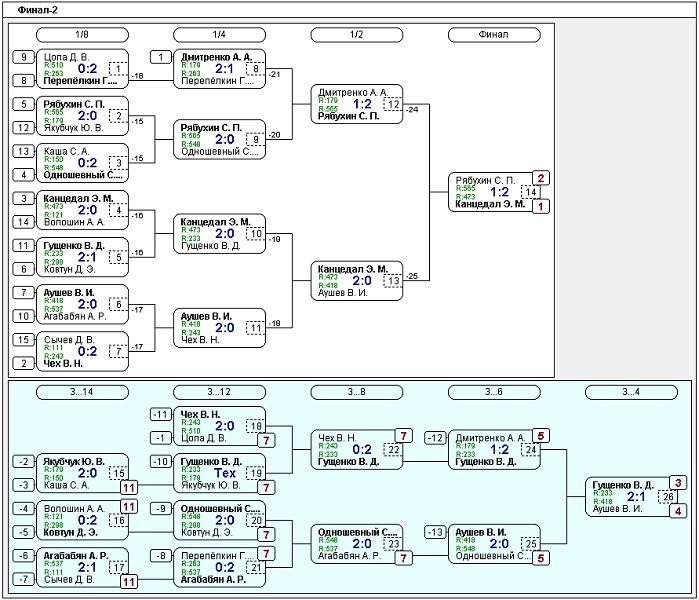699x600 pixels.
Task: Select the 1/8 round header
Action: click(x=82, y=35)
